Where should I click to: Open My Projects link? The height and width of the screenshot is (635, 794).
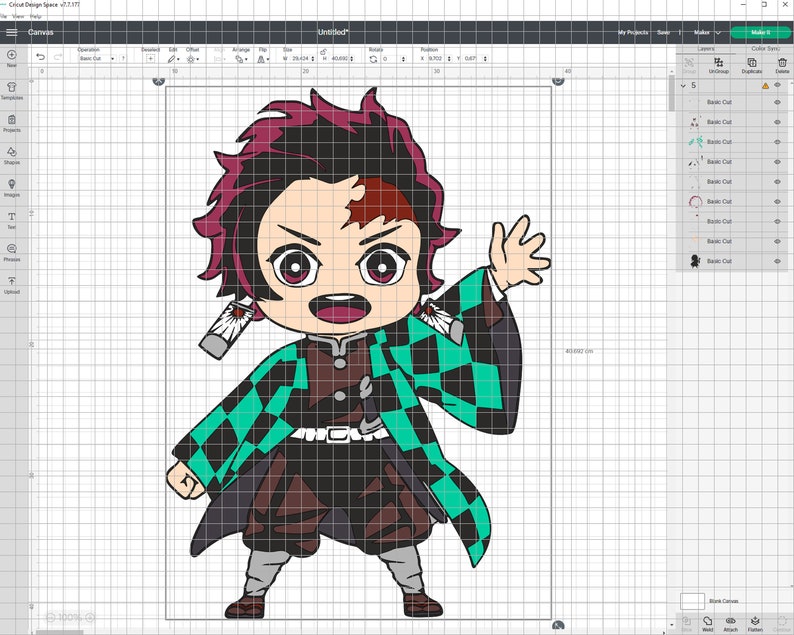coord(632,32)
